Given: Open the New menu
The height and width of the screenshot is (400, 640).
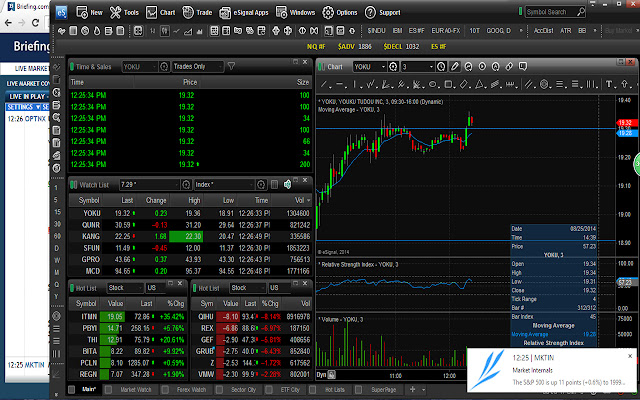Looking at the screenshot, I should (x=89, y=12).
